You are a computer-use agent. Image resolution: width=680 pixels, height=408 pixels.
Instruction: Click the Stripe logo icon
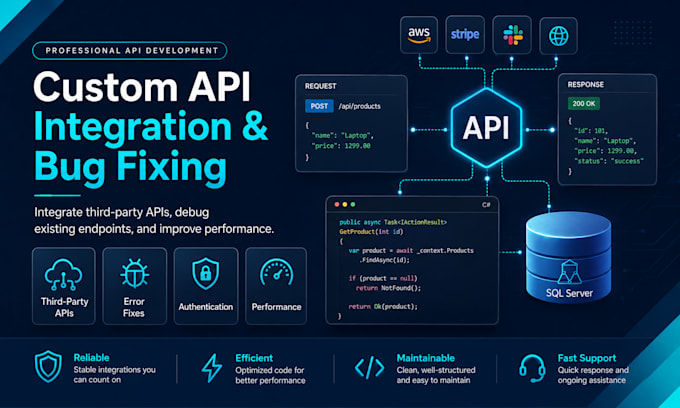pyautogui.click(x=465, y=35)
